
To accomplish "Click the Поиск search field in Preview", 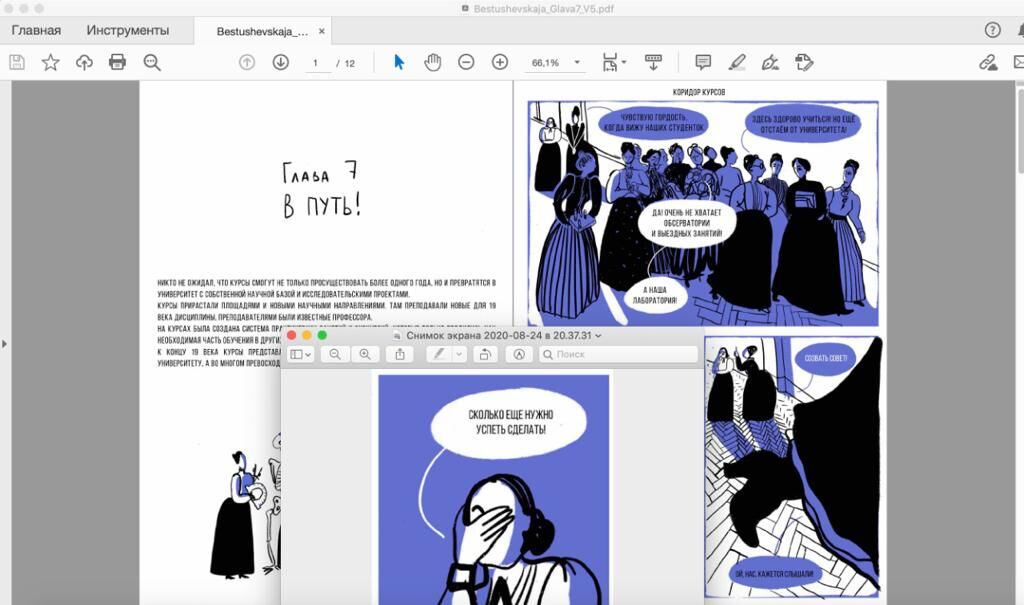I will click(x=618, y=354).
